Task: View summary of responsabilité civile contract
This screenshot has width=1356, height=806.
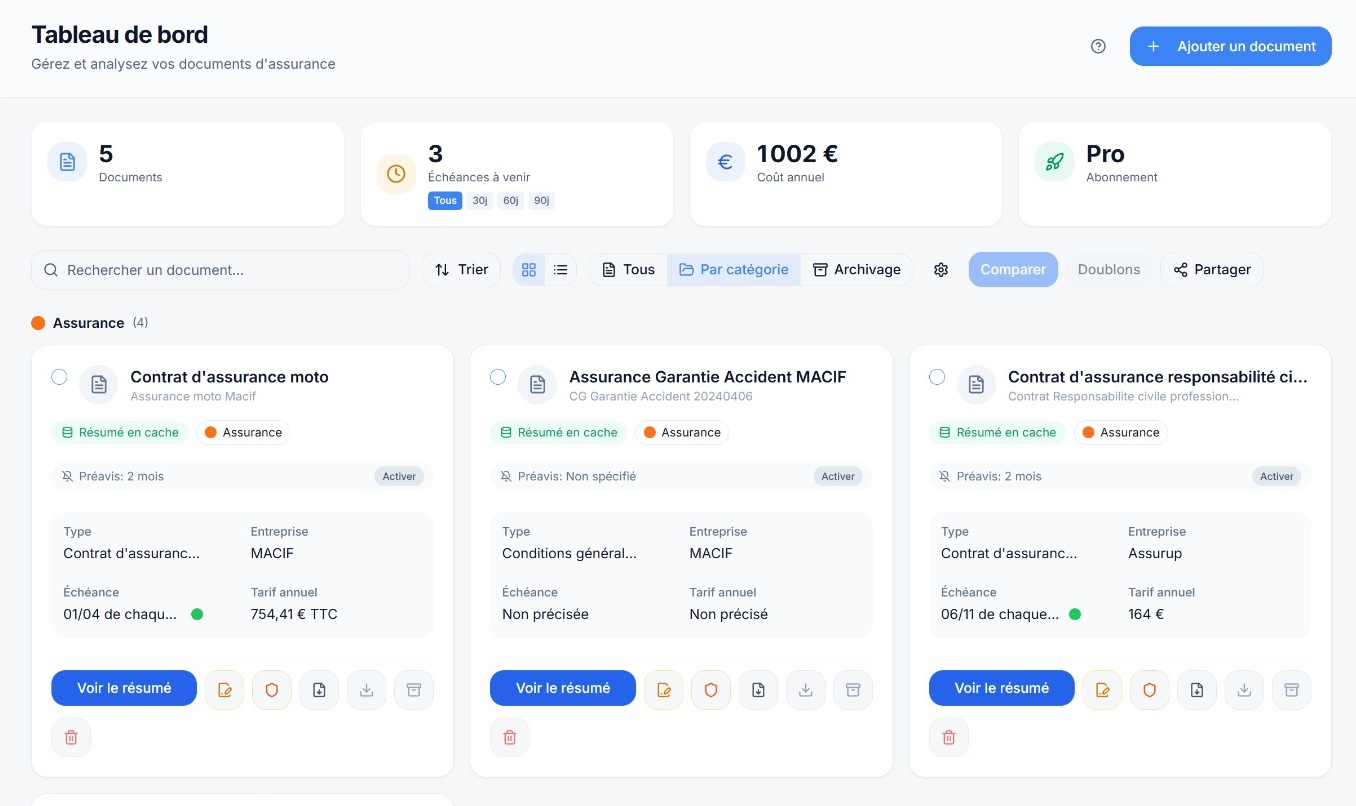Action: pyautogui.click(x=1002, y=688)
